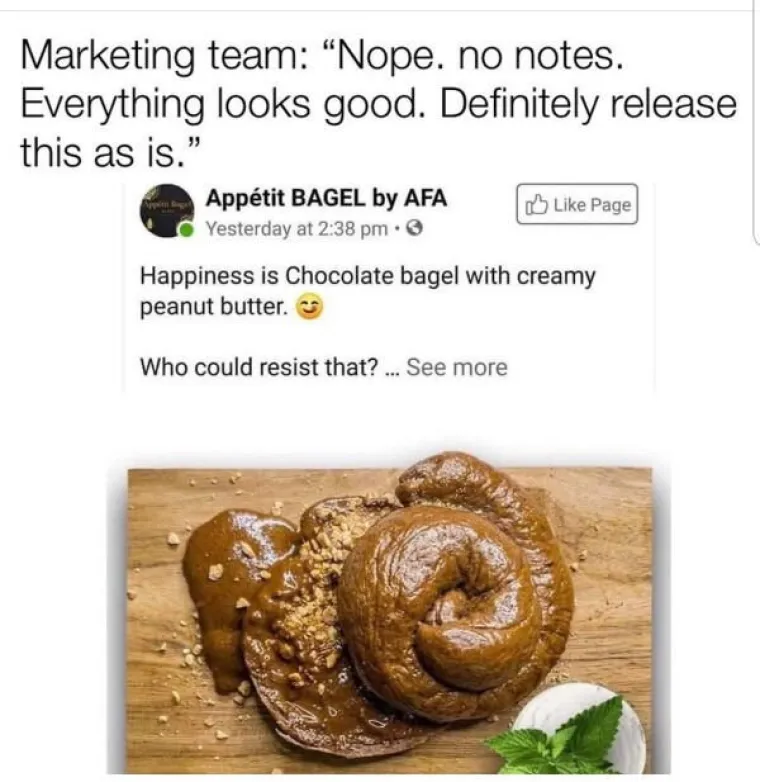Click the smiling emoji in the post
Screen dimensions: 760x782
click(x=310, y=307)
